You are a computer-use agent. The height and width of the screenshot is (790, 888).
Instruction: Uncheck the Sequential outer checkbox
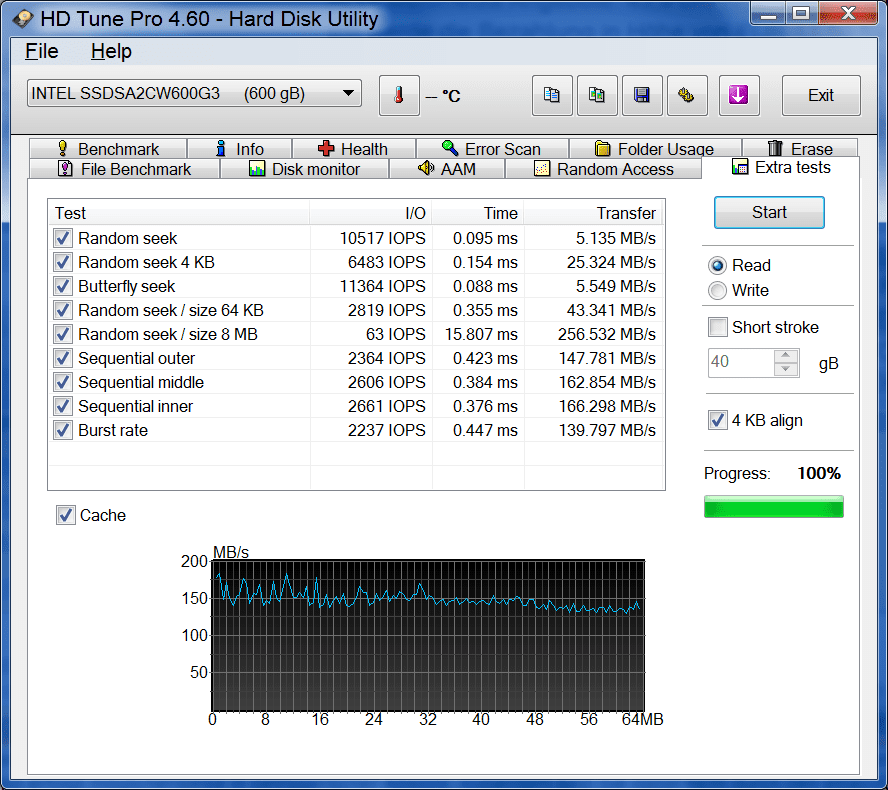pos(63,358)
